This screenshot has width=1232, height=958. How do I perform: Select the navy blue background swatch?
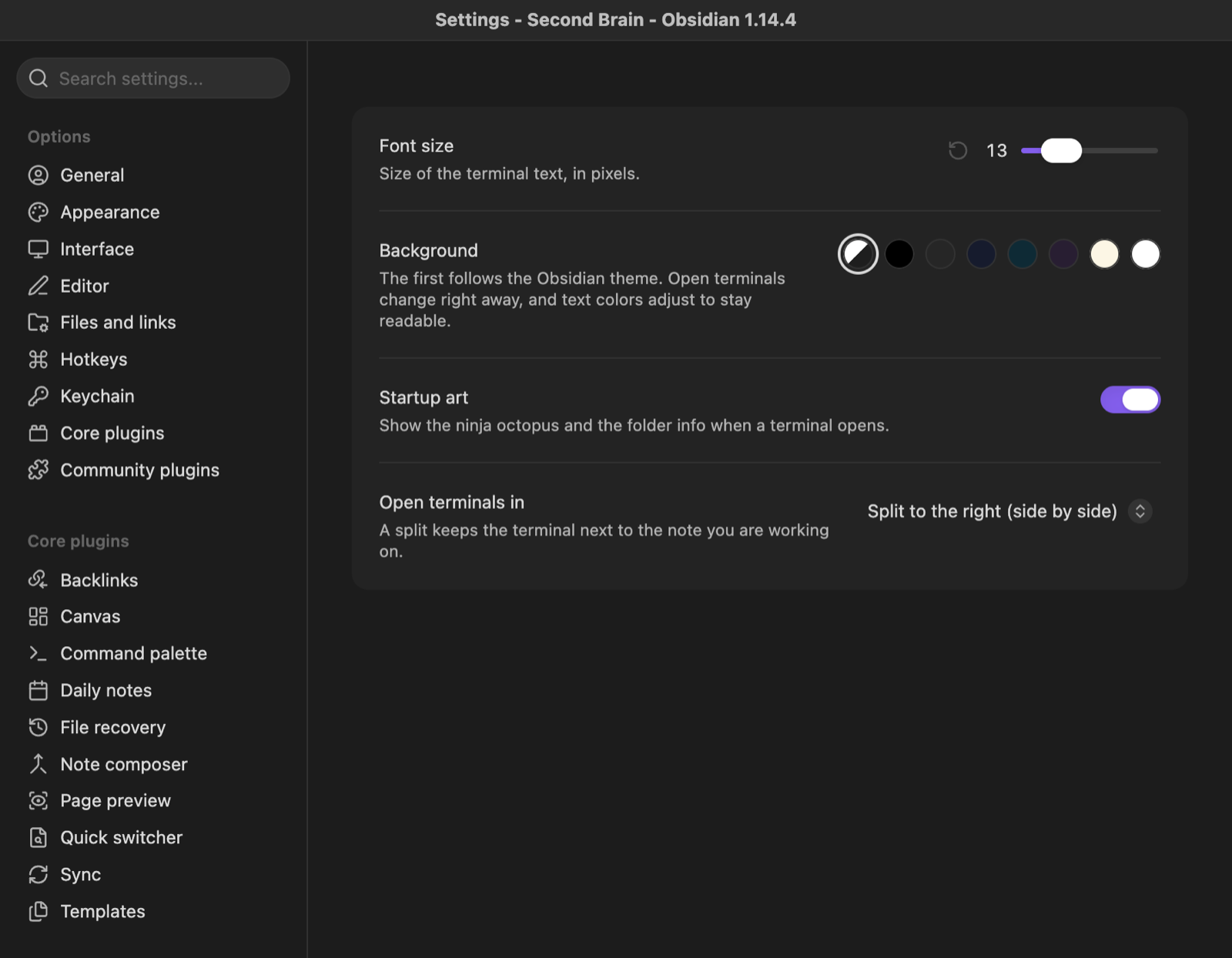point(981,254)
